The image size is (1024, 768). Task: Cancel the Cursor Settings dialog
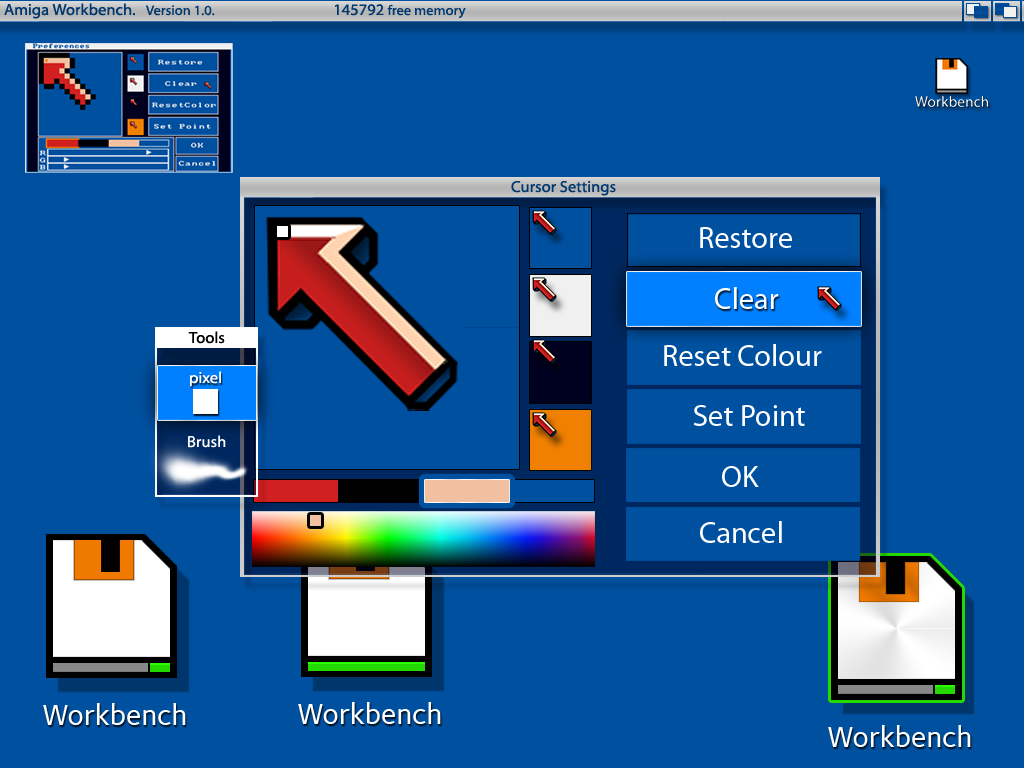click(x=743, y=533)
